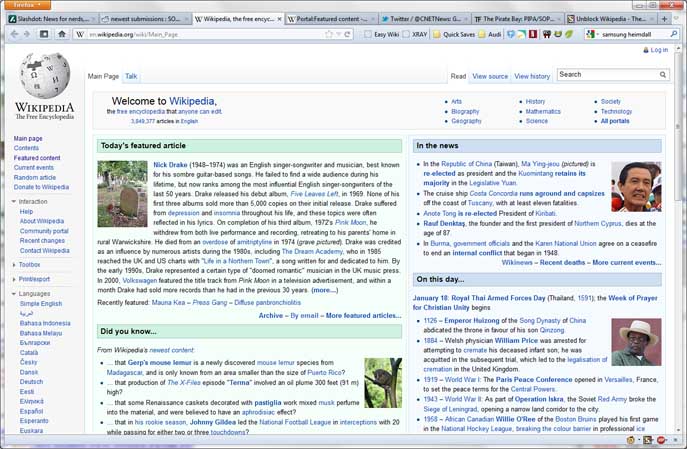The width and height of the screenshot is (687, 449).
Task: Click the search magnifier in browser search box
Action: (x=673, y=34)
